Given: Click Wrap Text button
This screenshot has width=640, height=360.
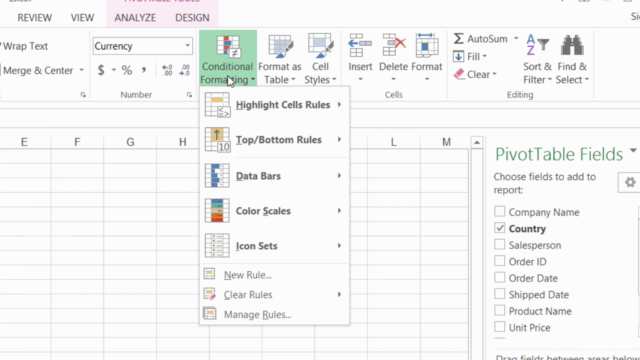Looking at the screenshot, I should (x=24, y=46).
